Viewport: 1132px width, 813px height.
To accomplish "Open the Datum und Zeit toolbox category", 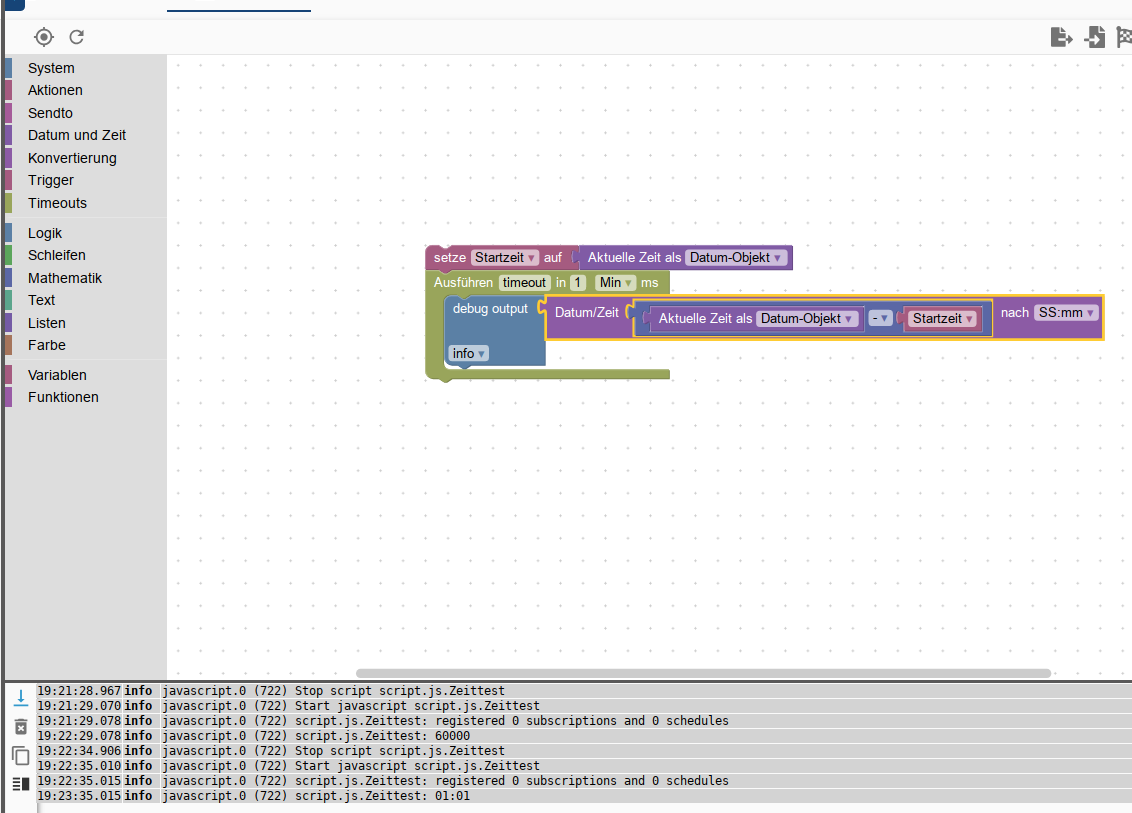I will coord(77,135).
